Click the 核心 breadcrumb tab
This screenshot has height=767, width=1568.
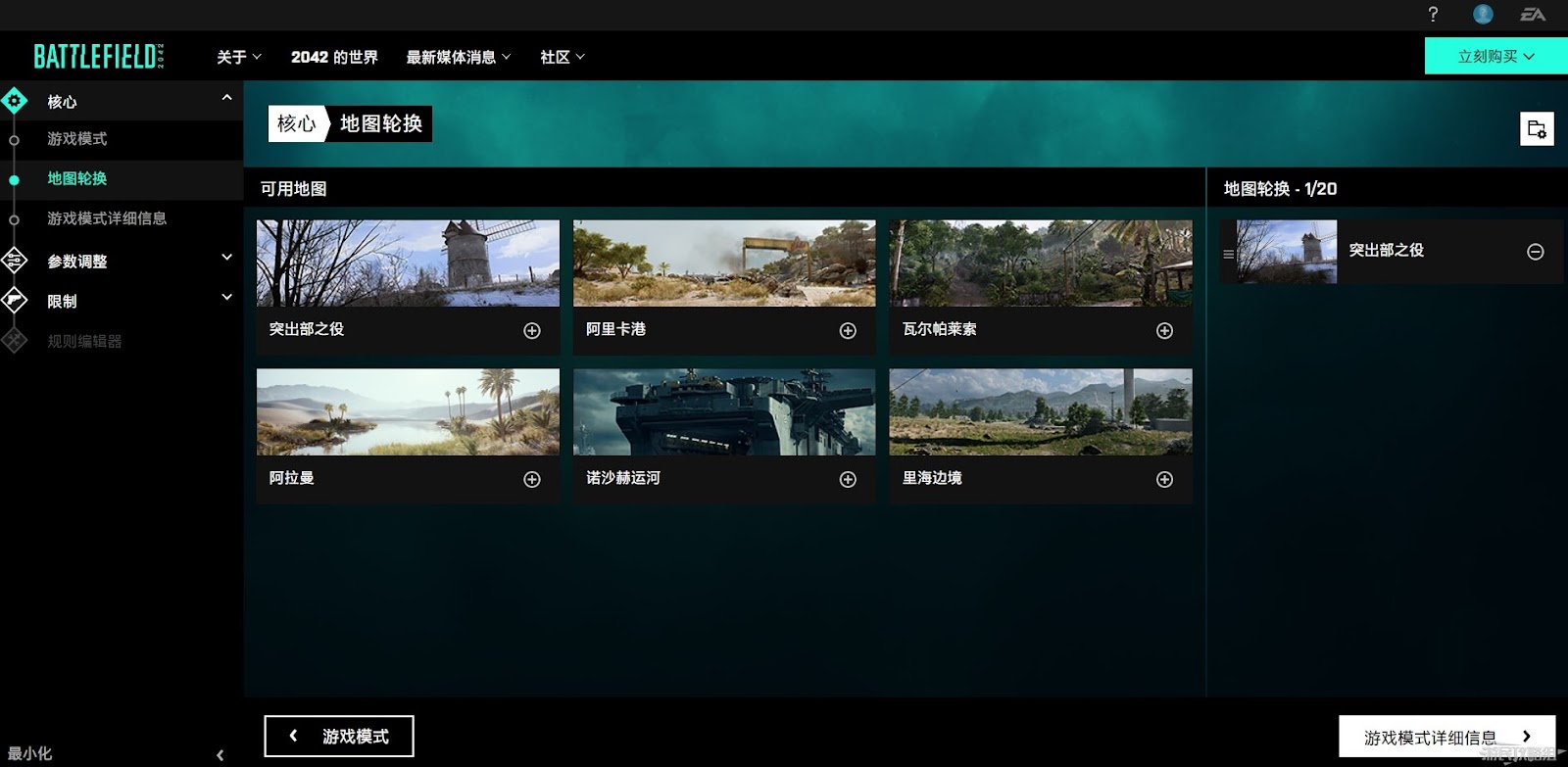(296, 123)
